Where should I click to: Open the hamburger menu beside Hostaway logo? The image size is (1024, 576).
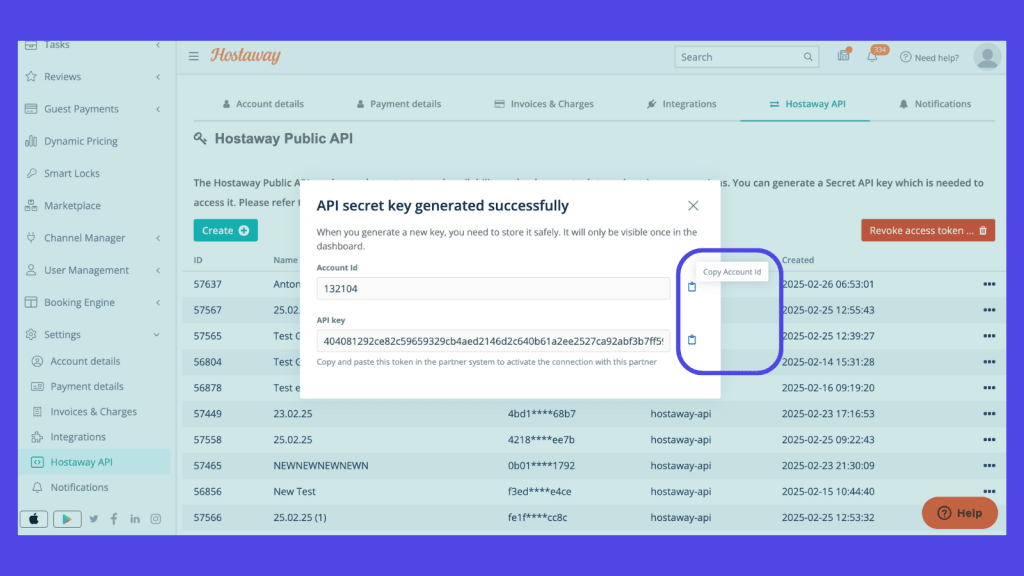coord(193,56)
